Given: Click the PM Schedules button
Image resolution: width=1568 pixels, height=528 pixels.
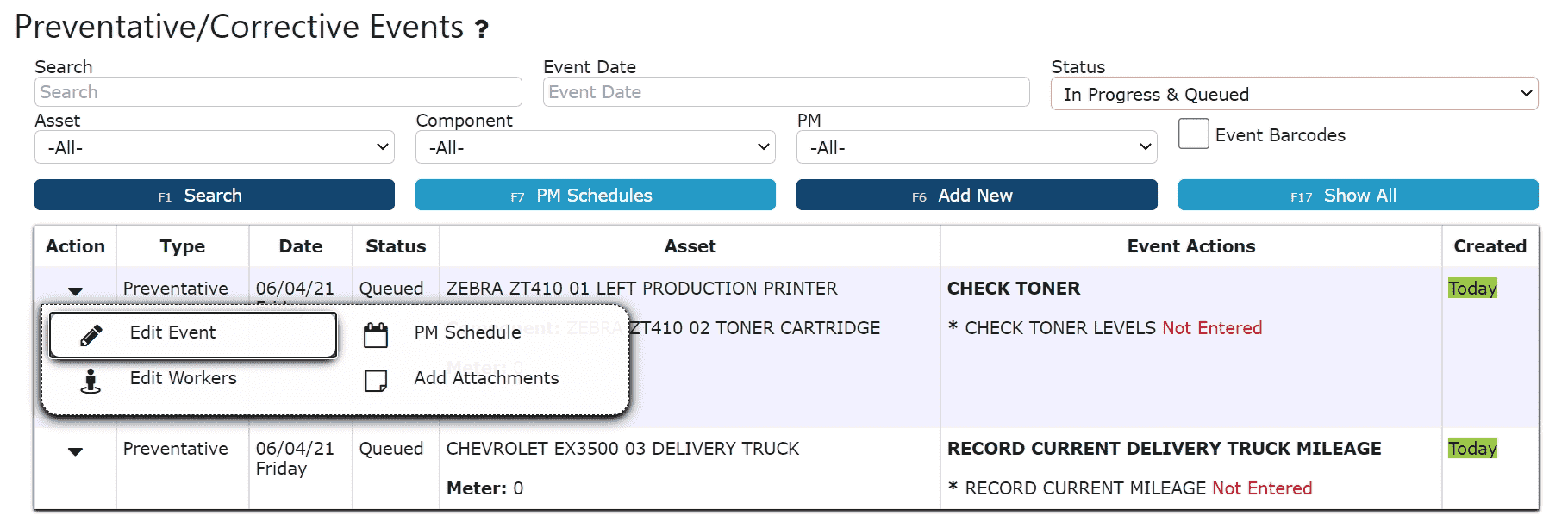Looking at the screenshot, I should 596,195.
